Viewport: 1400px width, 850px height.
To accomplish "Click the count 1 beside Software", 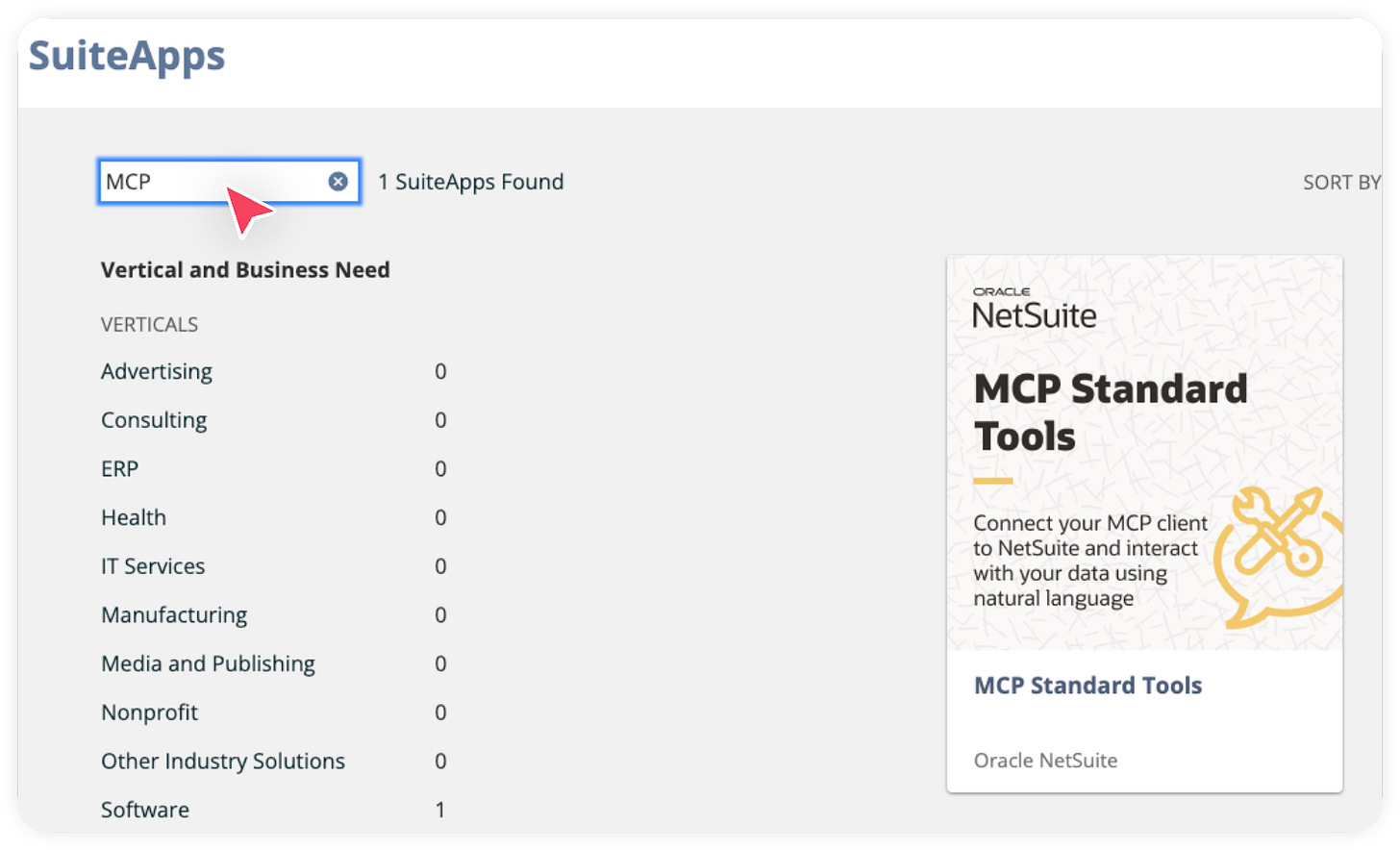I will (x=440, y=810).
